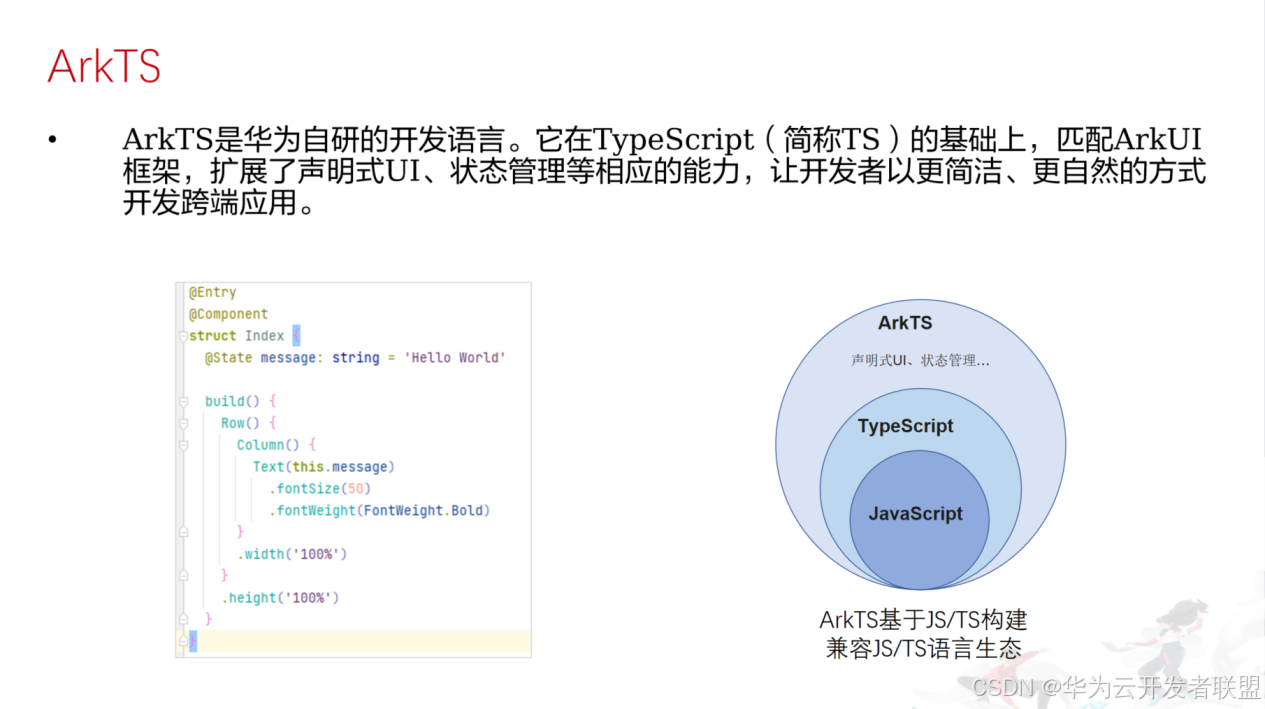This screenshot has width=1265, height=709.
Task: Collapse the fold marker beside 'struct Index'
Action: (x=182, y=336)
